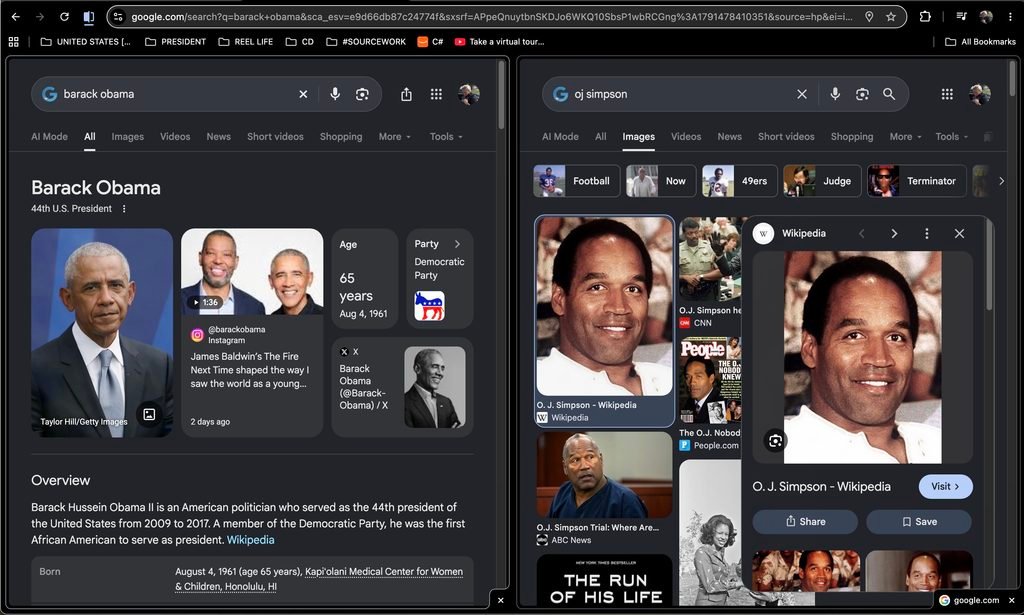
Task: Close the Wikipedia image preview panel
Action: tap(959, 233)
